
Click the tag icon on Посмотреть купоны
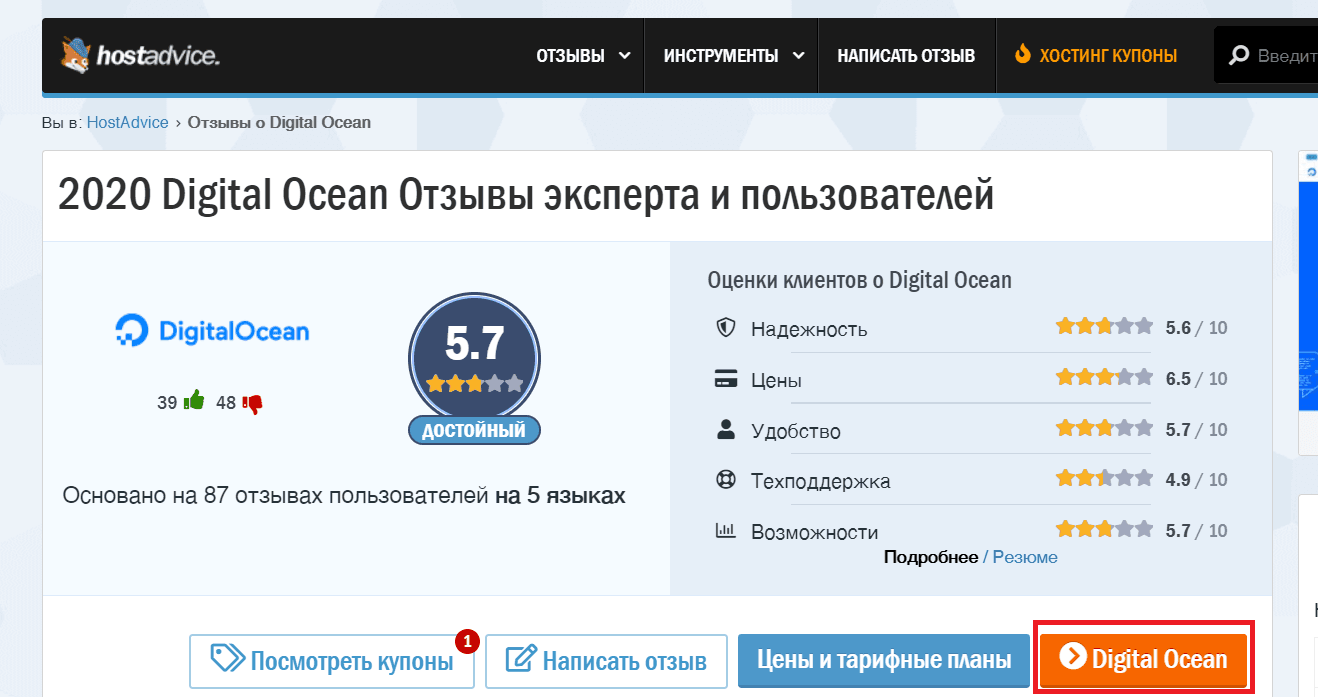[x=227, y=659]
